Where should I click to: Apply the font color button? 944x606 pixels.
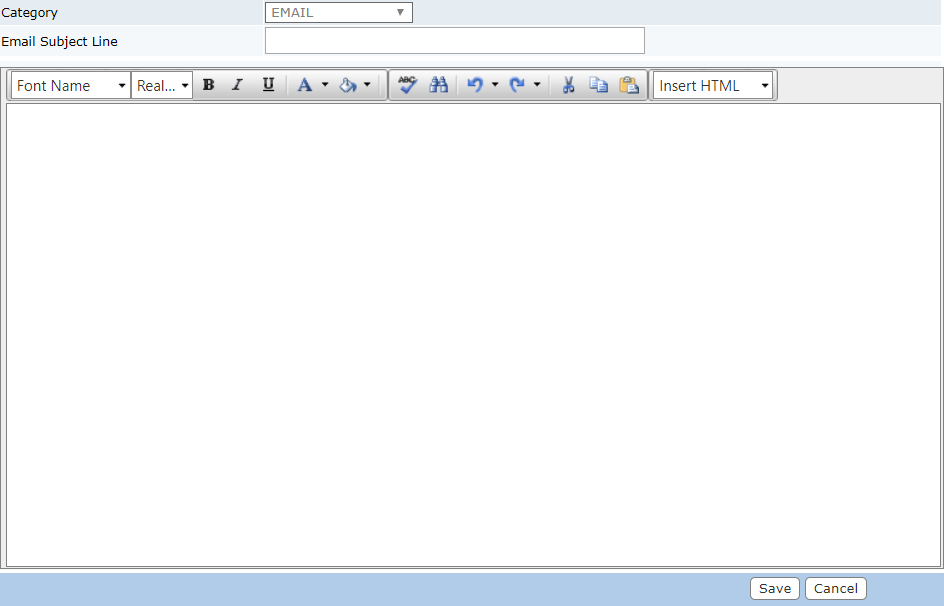point(305,85)
